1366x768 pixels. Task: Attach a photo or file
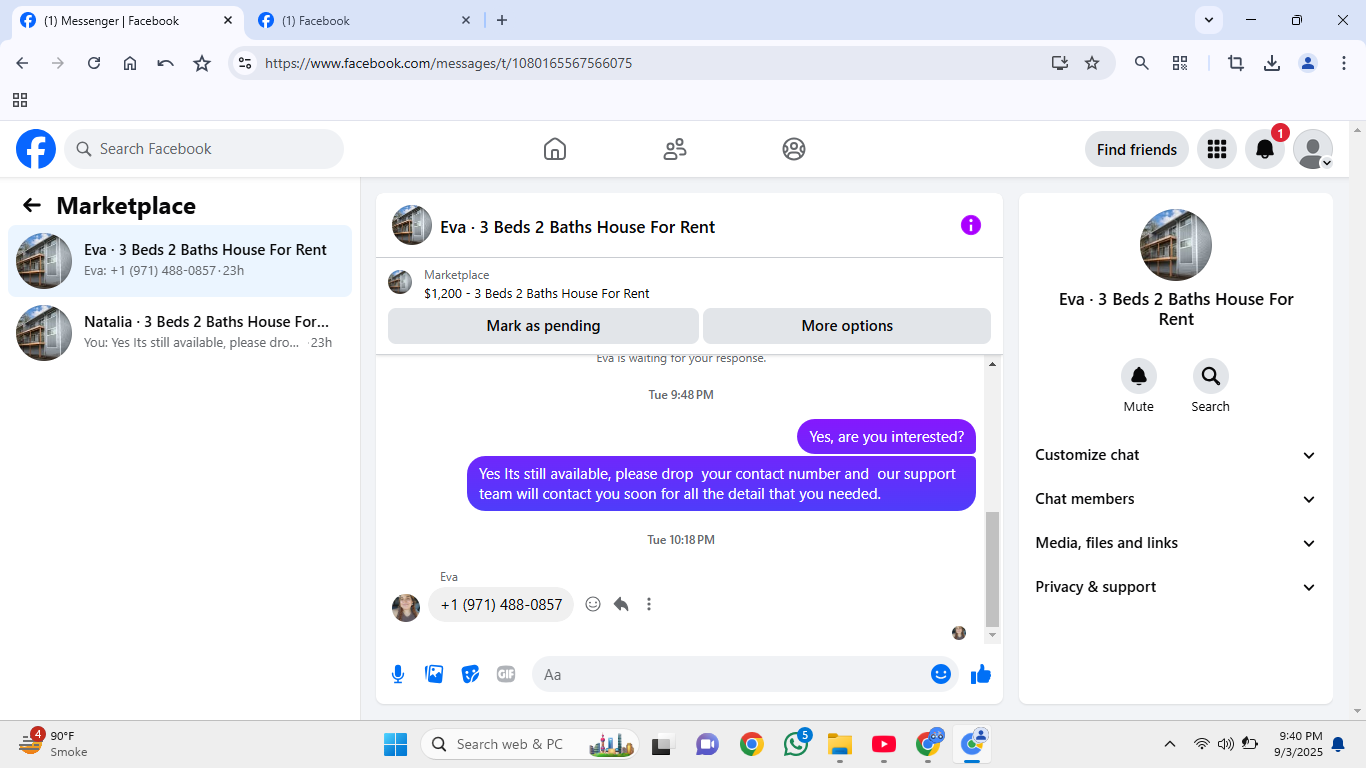click(x=434, y=674)
